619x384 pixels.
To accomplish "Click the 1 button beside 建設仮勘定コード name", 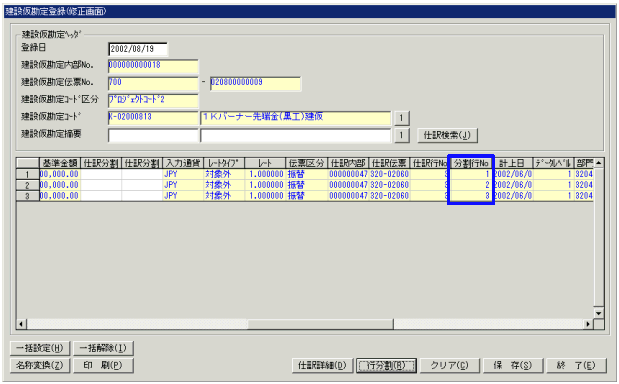I will pos(401,118).
